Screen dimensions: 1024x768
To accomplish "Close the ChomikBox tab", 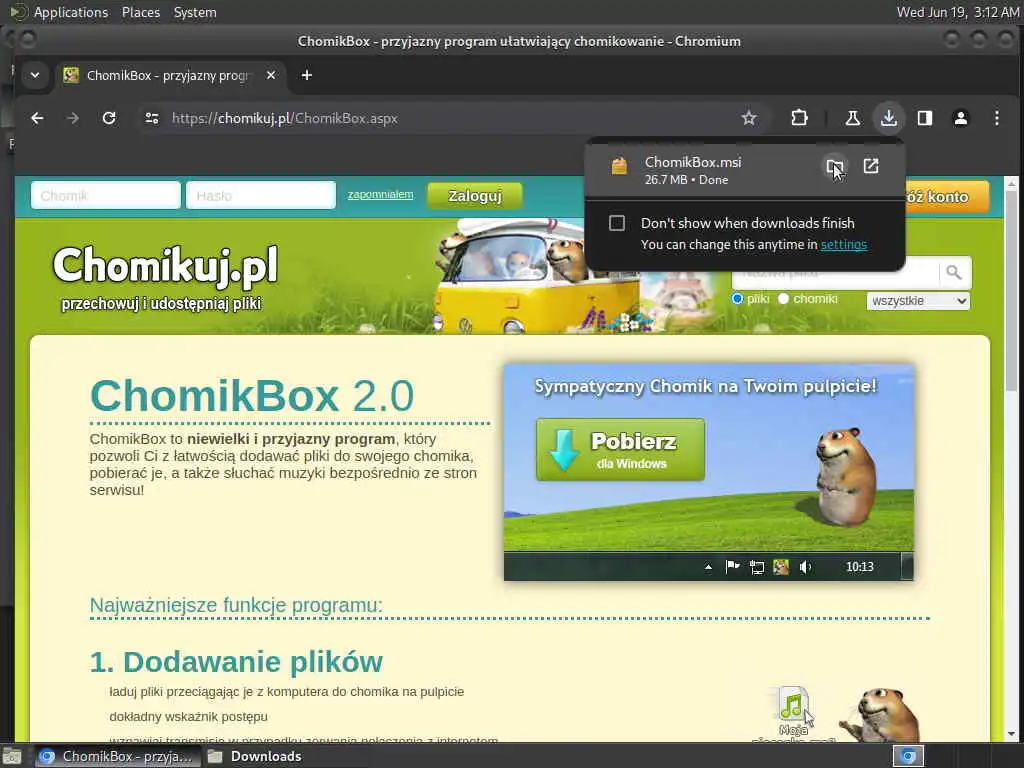I will point(271,76).
